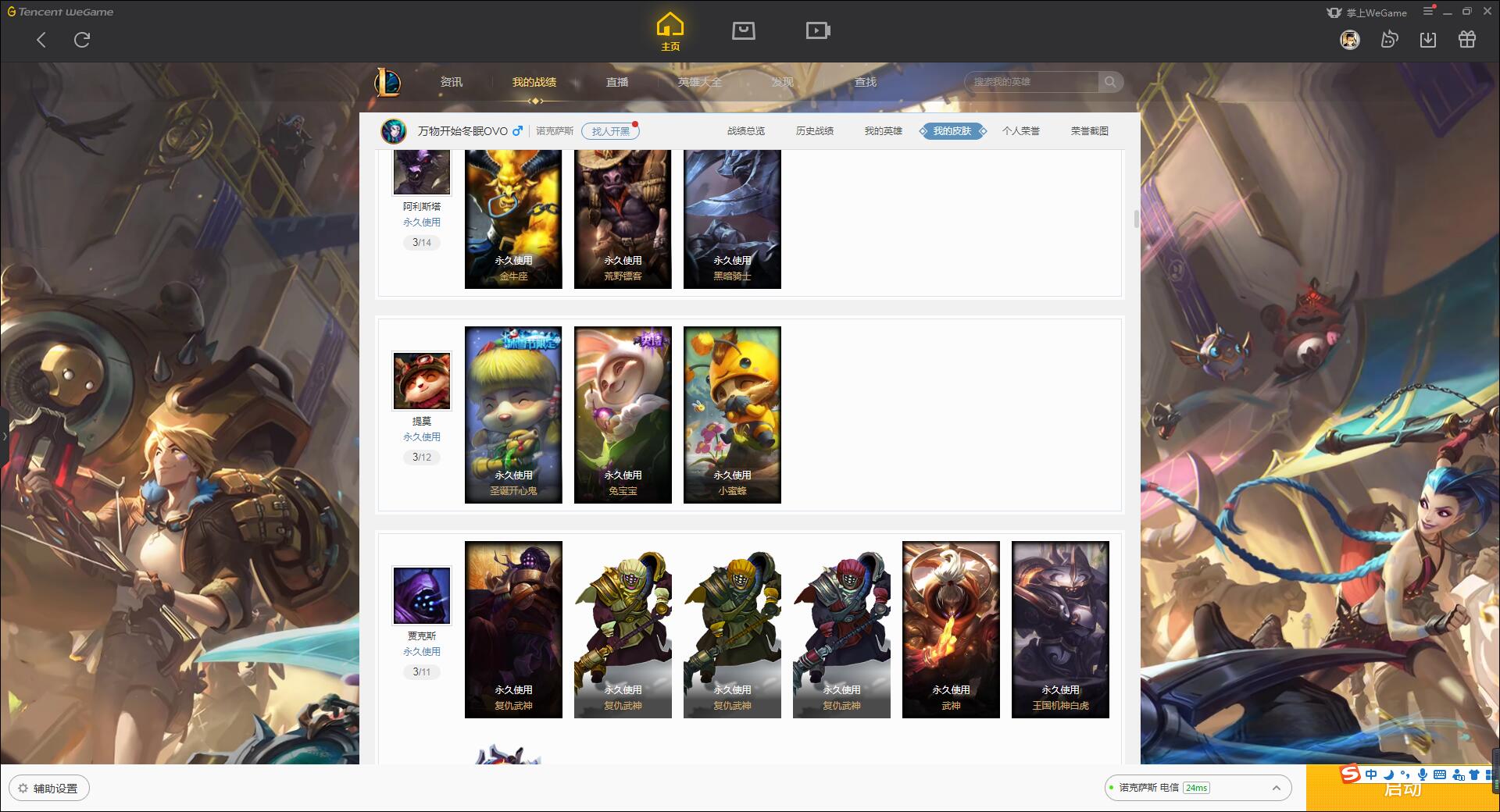The width and height of the screenshot is (1500, 812).
Task: Open the friends chat icon
Action: pos(1389,39)
